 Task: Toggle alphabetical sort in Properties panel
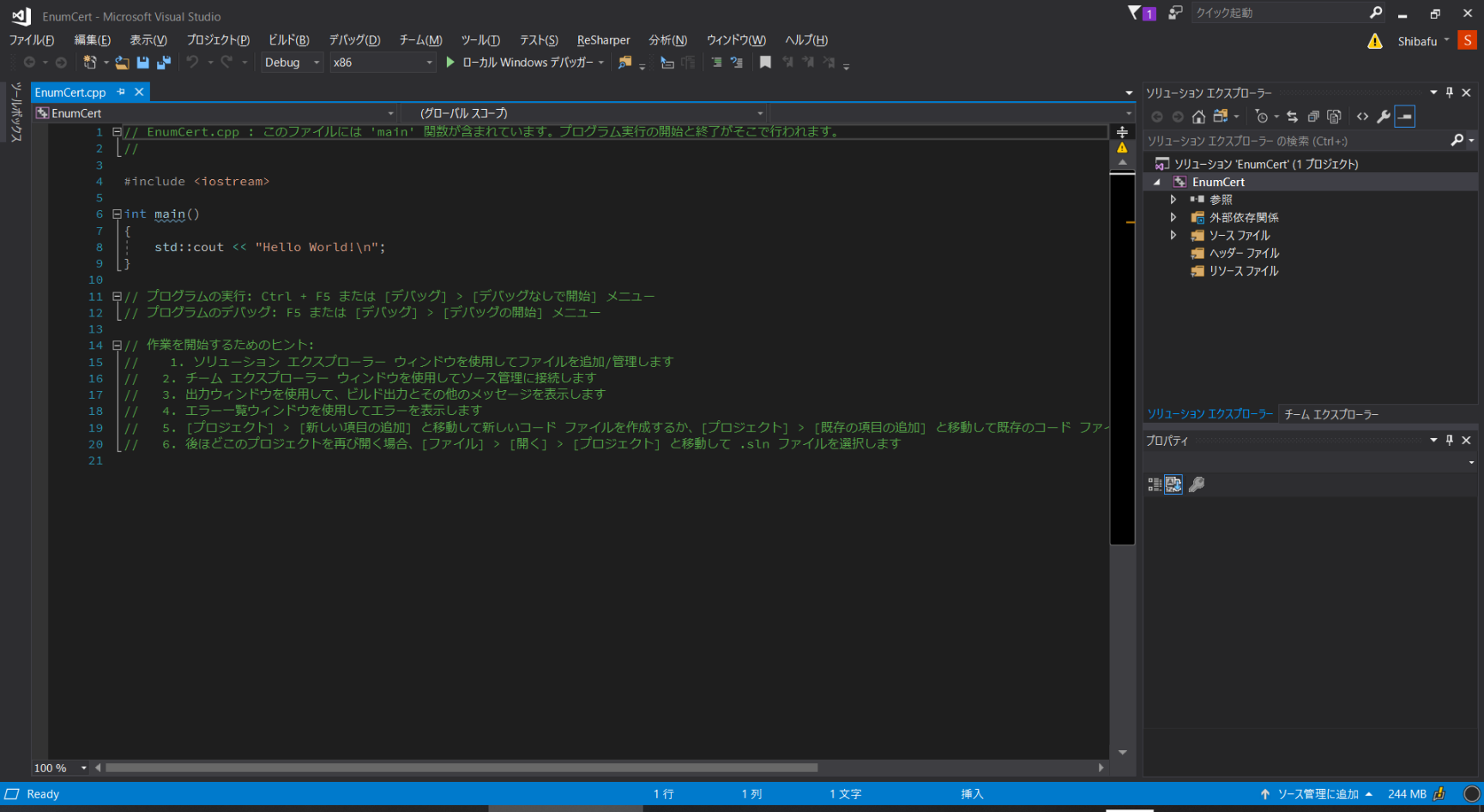(x=1173, y=484)
